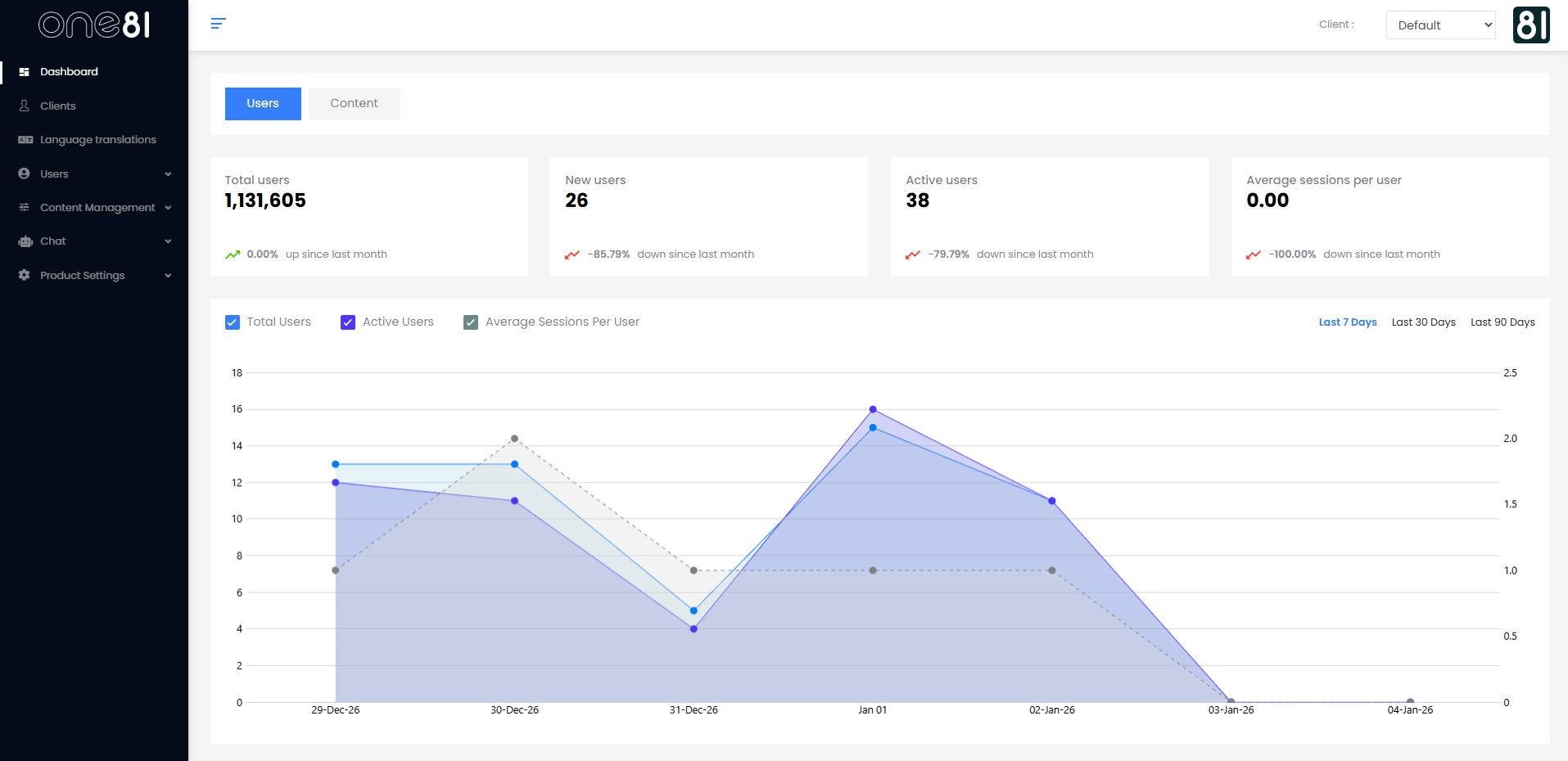
Task: Uncheck the Total Users checkbox
Action: tap(233, 322)
